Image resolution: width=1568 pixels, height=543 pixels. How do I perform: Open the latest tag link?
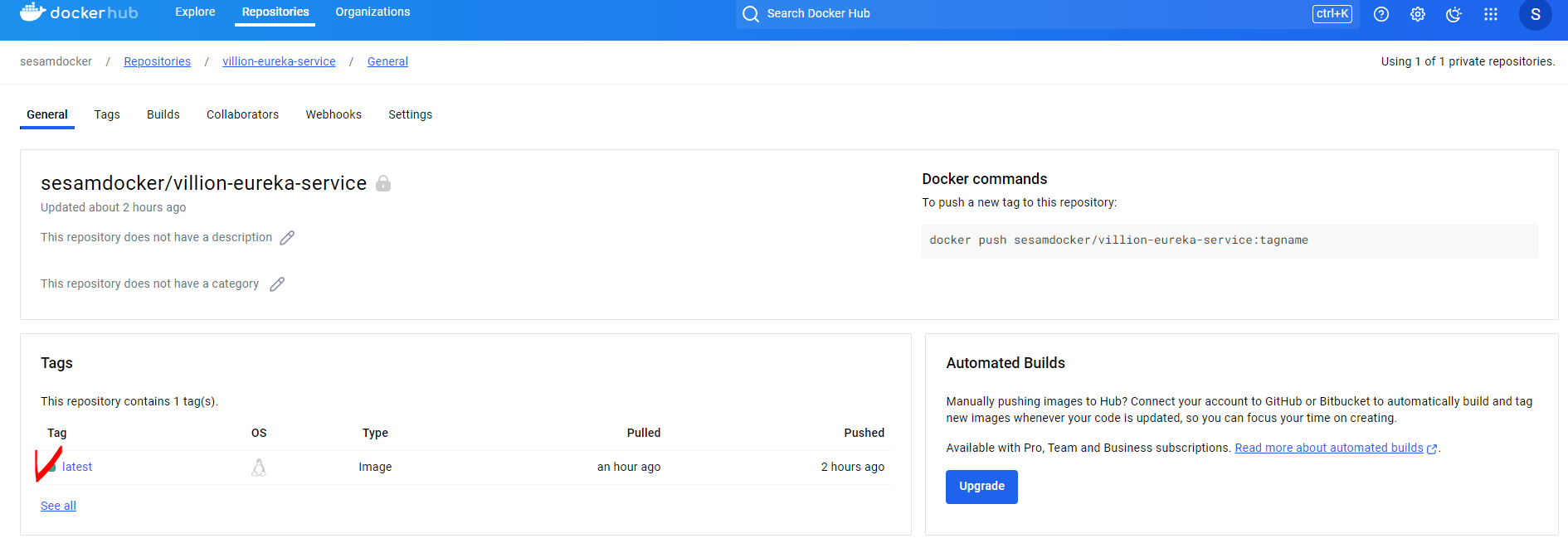click(77, 467)
